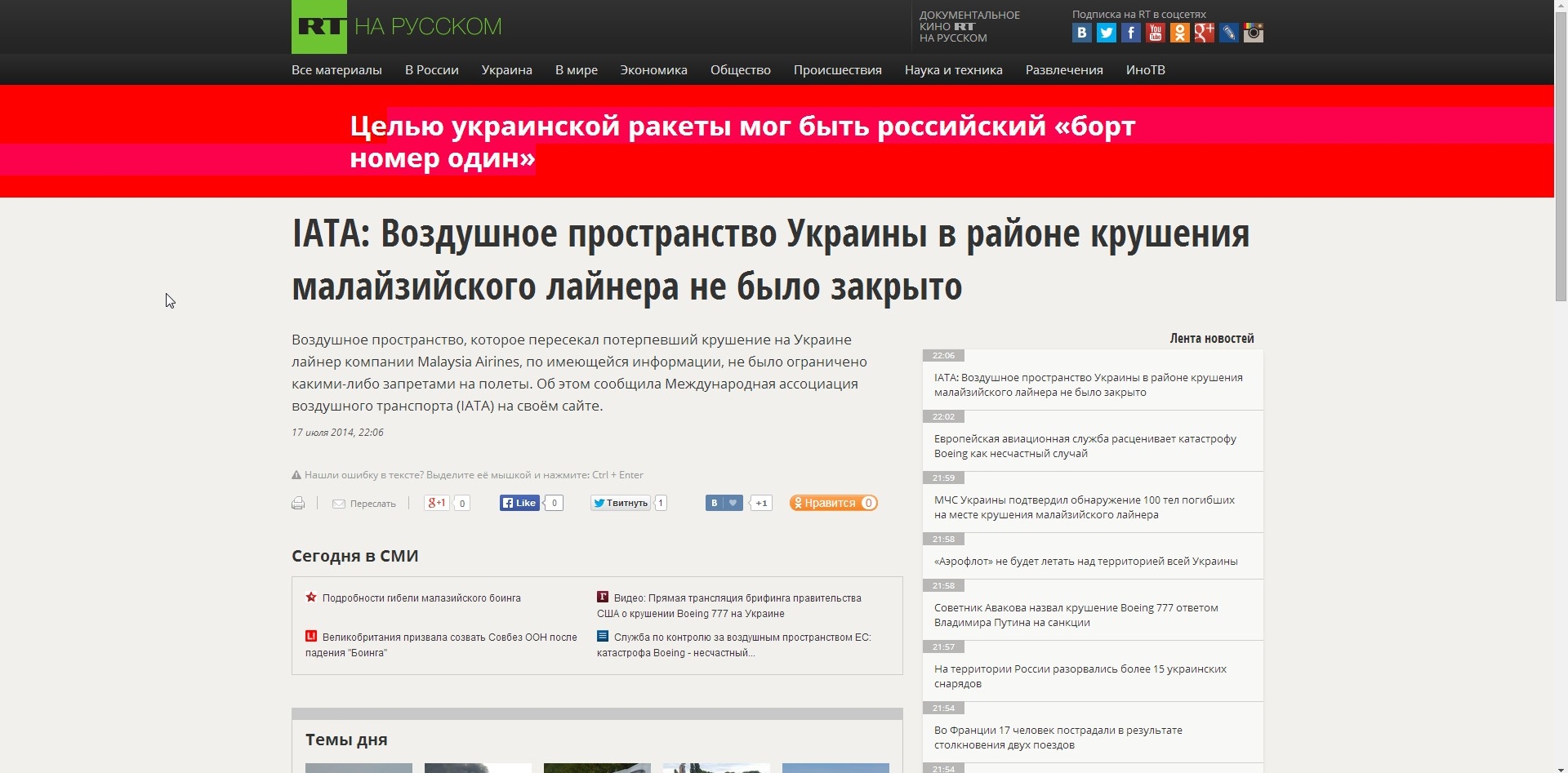Screen dimensions: 1568x773
Task: Click the dark red Г icon beside Видео
Action: tap(603, 598)
